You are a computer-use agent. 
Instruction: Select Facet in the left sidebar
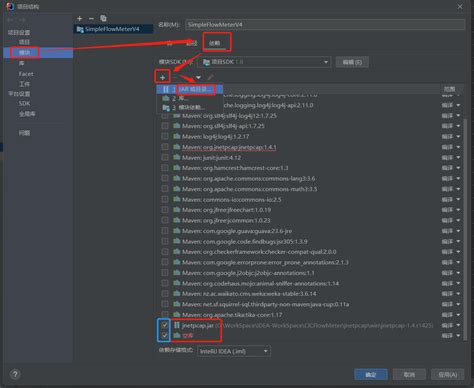26,74
